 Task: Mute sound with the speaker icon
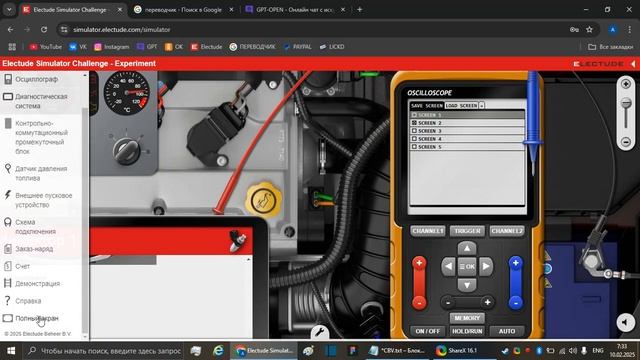point(625,322)
